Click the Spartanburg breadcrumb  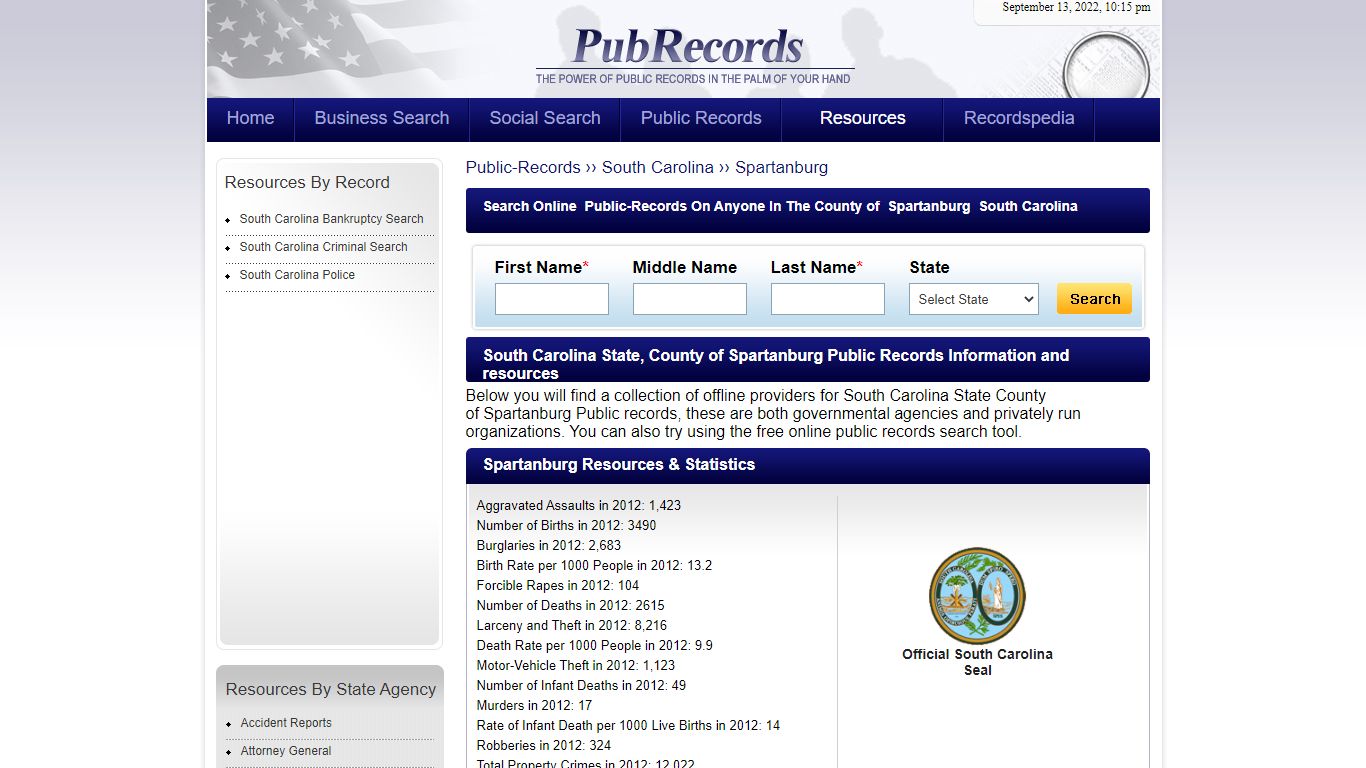click(781, 167)
